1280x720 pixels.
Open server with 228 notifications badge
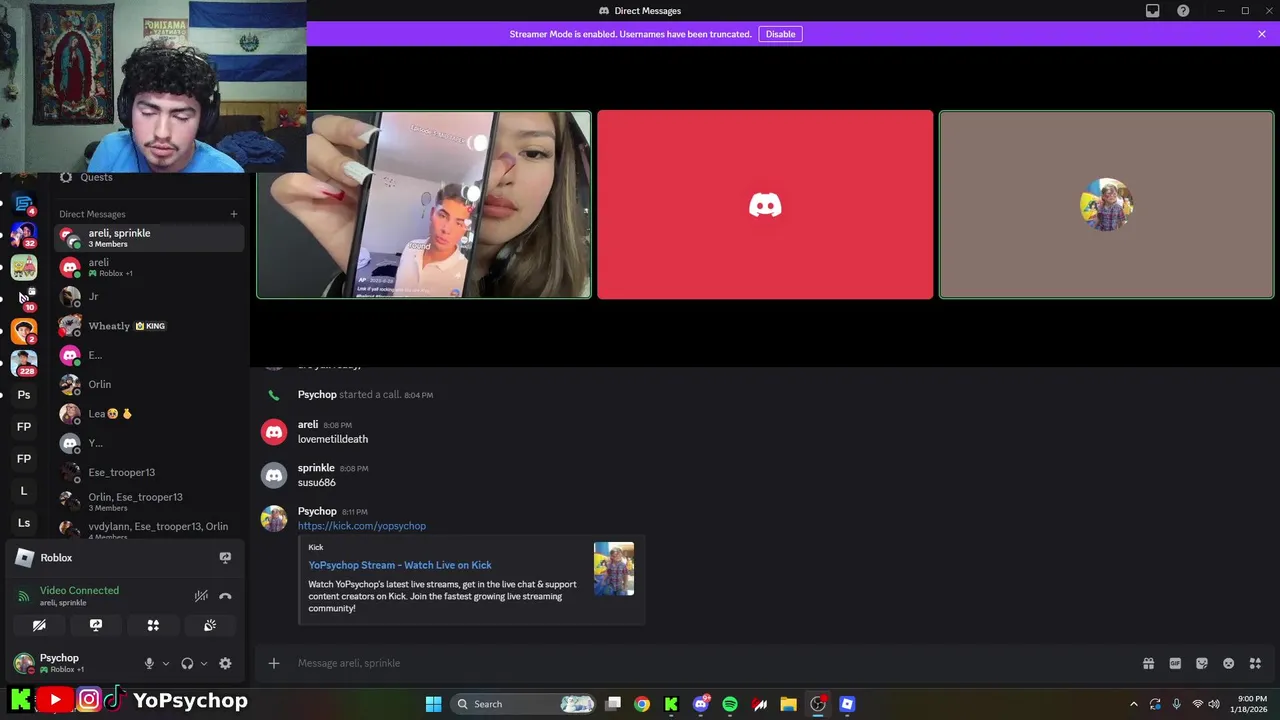[24, 362]
